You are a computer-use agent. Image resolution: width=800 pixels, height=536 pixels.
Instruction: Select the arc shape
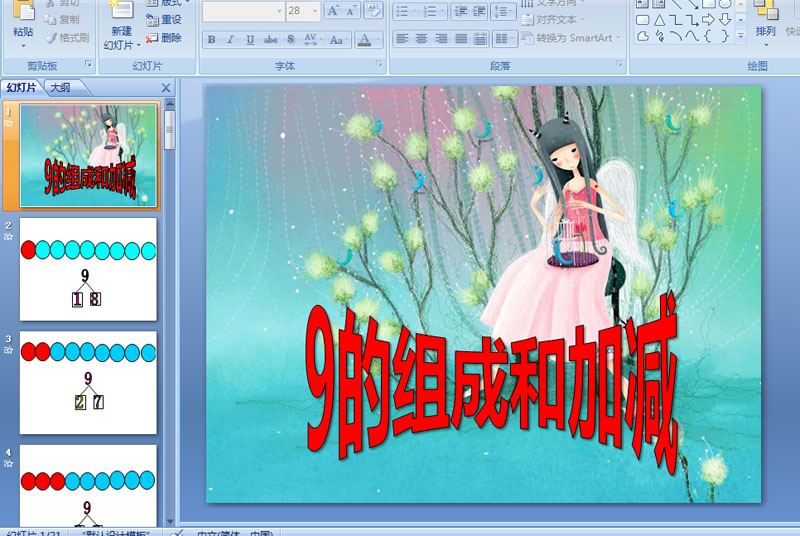(676, 36)
